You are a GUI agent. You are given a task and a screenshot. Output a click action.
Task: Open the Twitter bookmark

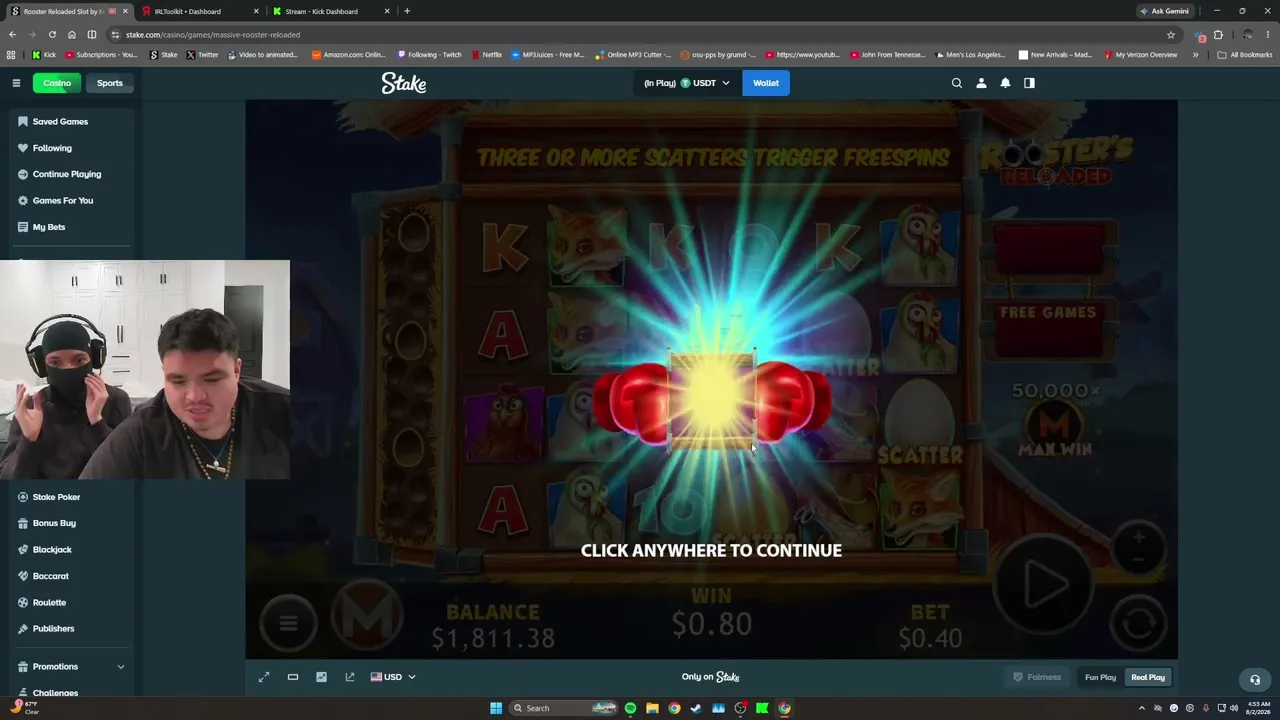[202, 55]
